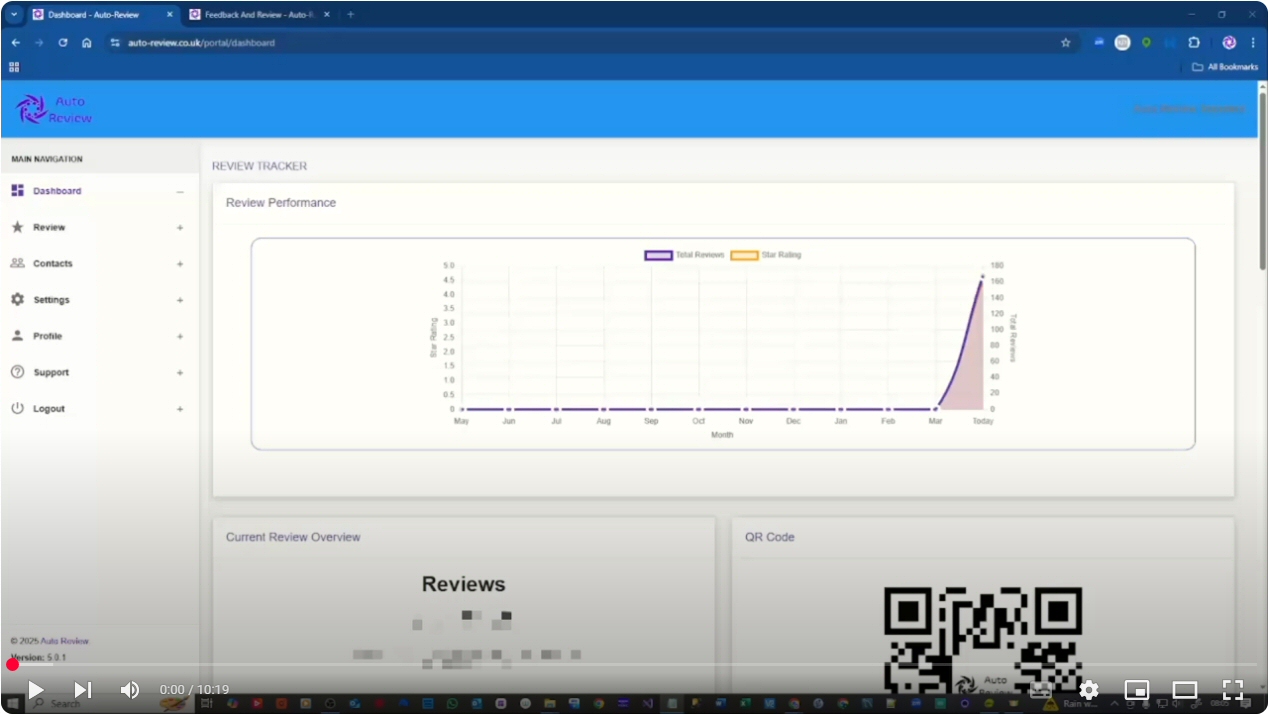Switch to Feedback And Review tab
Screen dimensions: 1268x714
coord(260,15)
